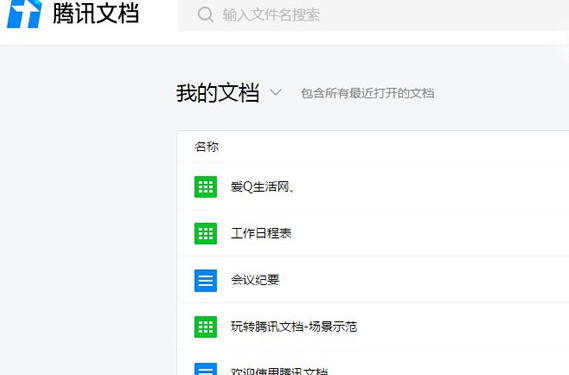Click the 腾讯文档 brand title text
The height and width of the screenshot is (375, 569).
[x=96, y=13]
